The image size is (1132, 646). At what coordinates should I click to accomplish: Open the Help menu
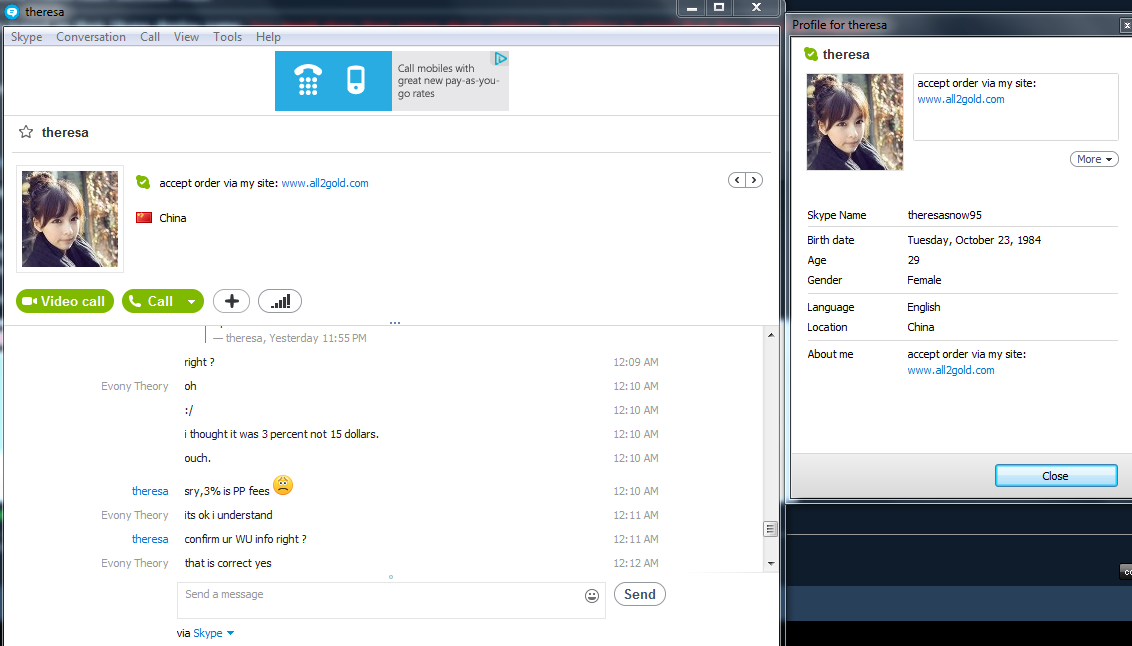[x=268, y=37]
